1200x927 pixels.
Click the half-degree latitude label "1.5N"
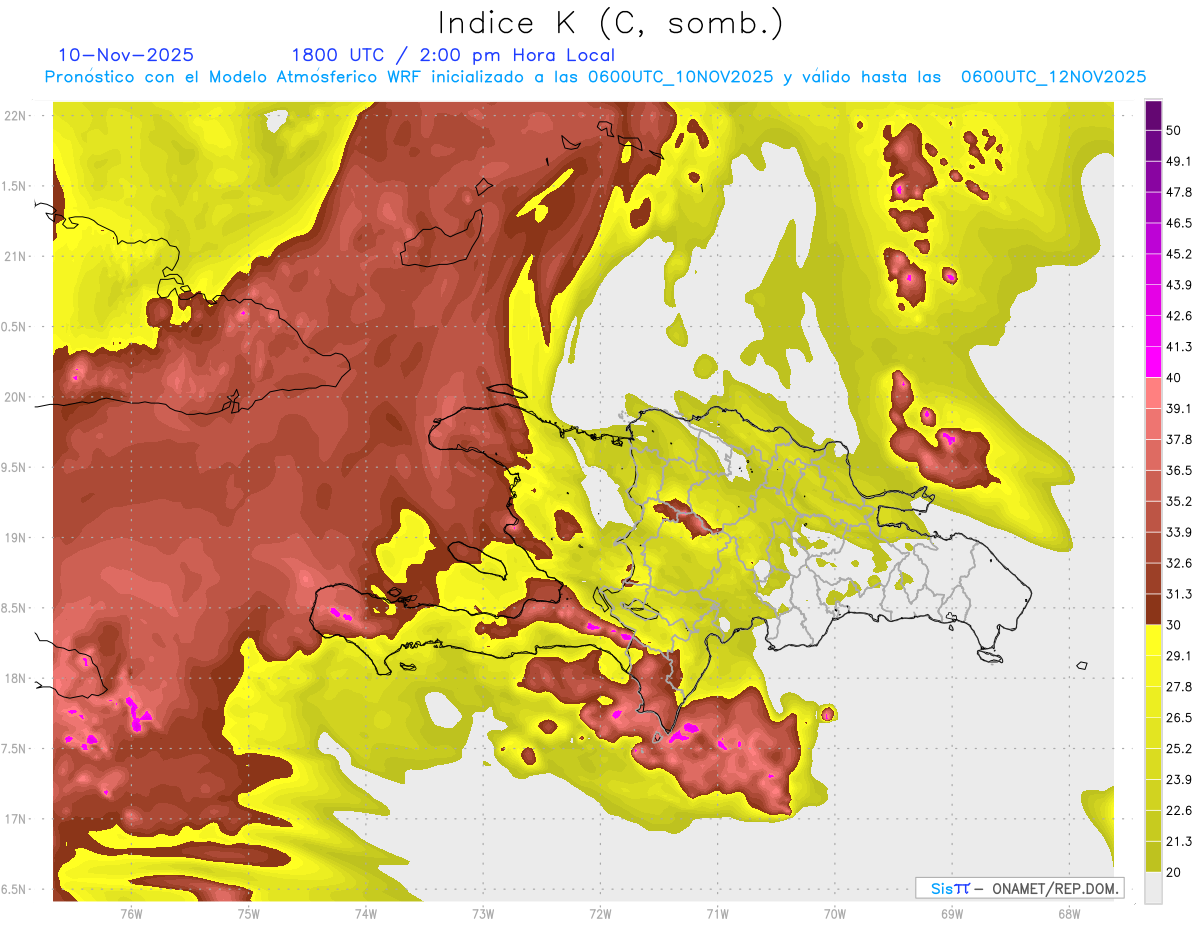point(16,186)
